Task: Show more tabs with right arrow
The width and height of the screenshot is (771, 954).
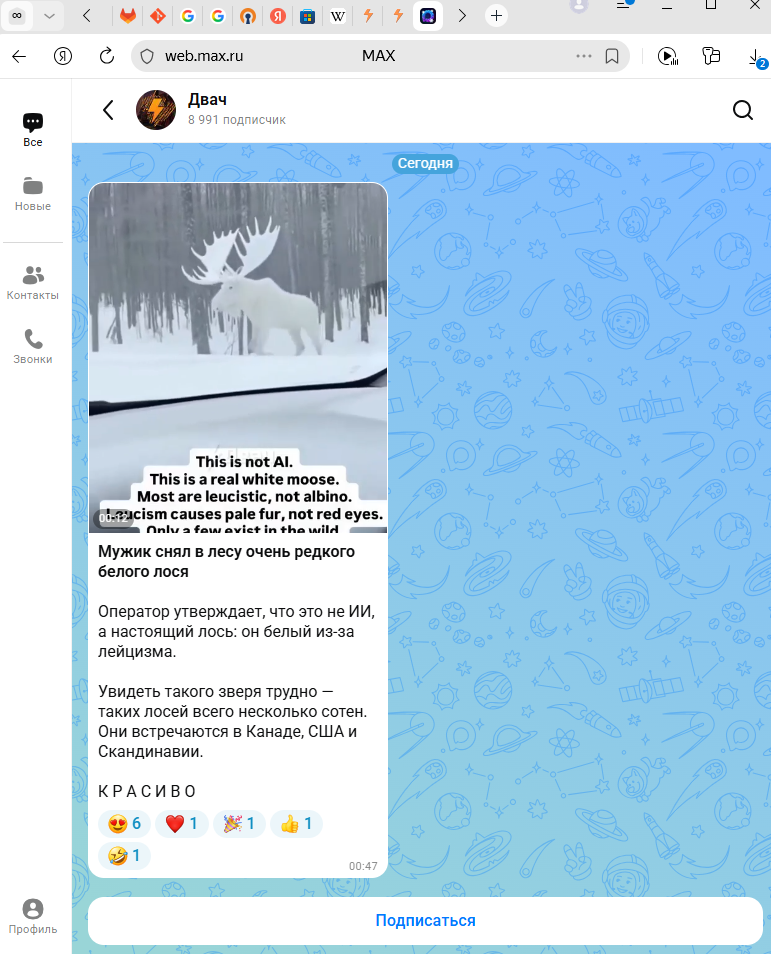Action: point(462,16)
